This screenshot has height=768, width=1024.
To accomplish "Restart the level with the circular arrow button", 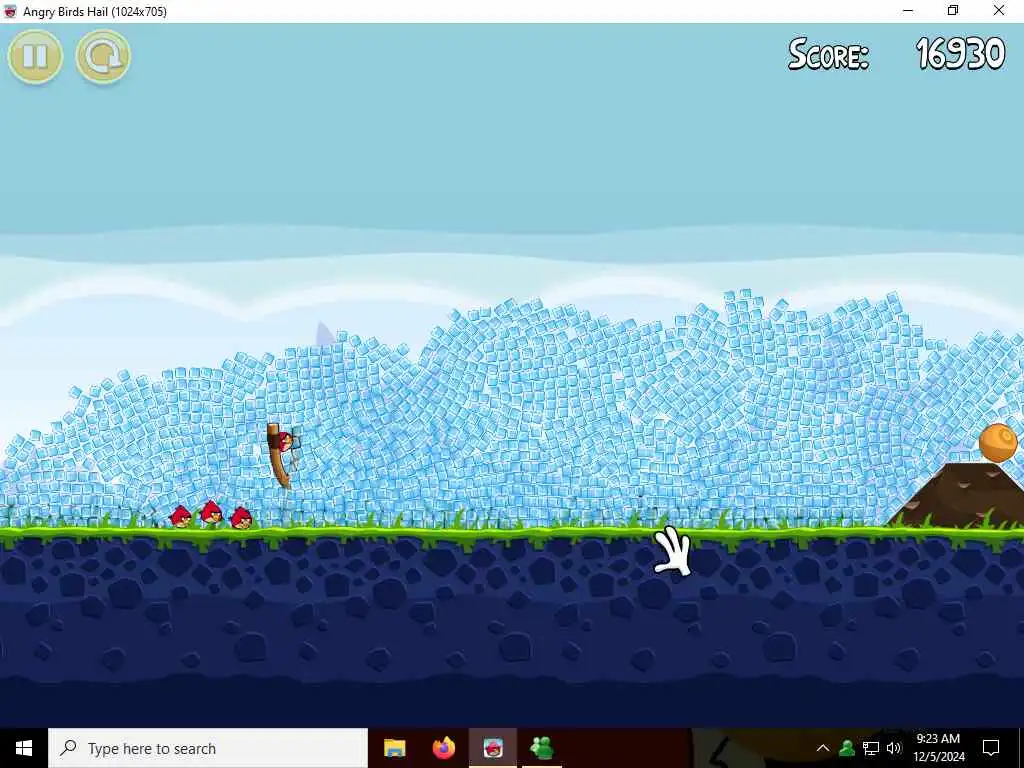I will click(103, 57).
